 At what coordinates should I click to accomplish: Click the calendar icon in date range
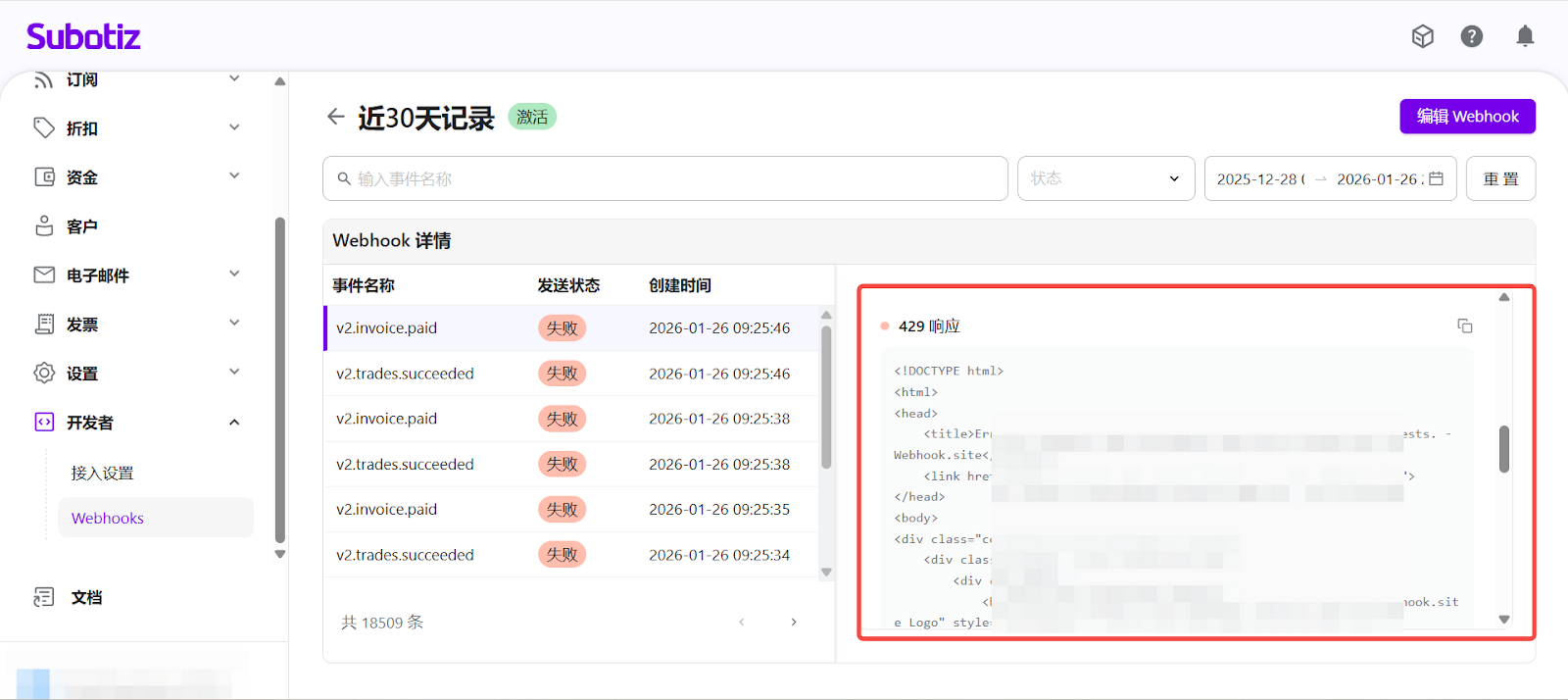pyautogui.click(x=1436, y=178)
